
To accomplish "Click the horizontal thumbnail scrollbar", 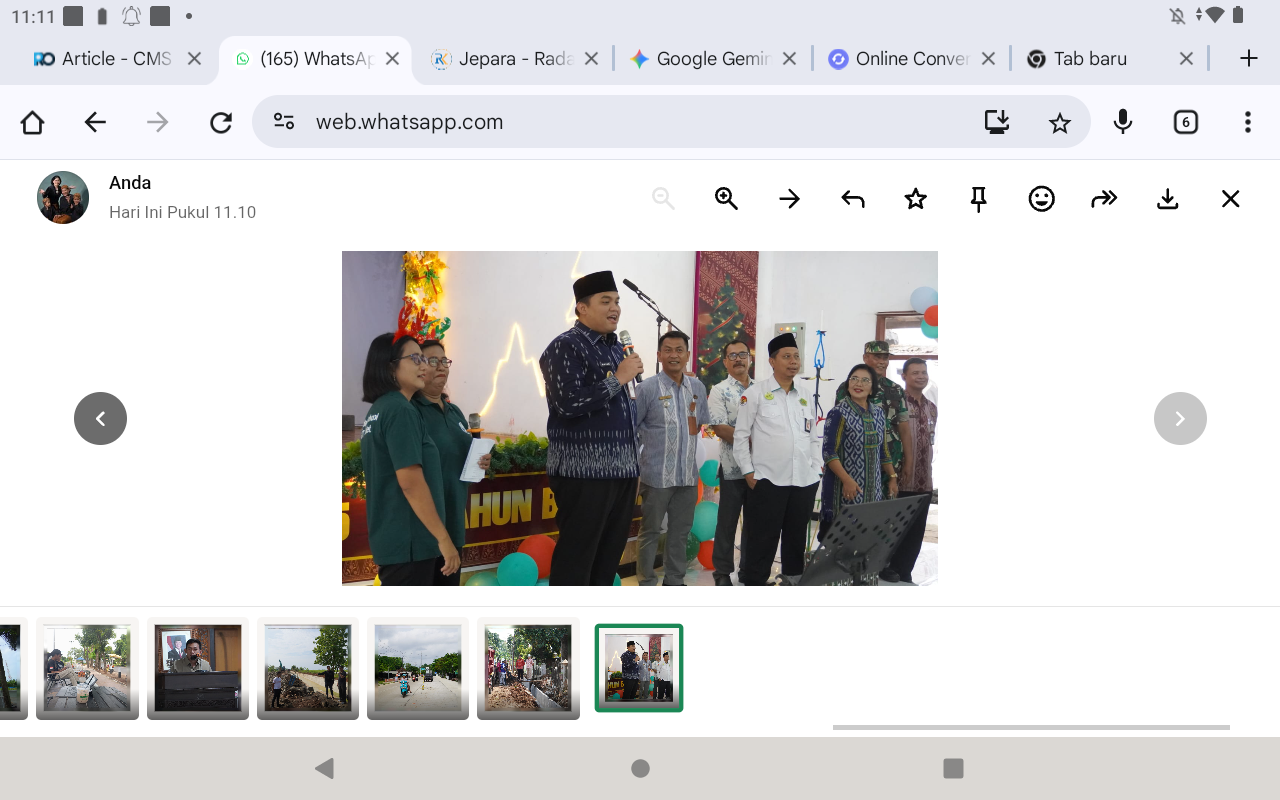I will pos(1031,727).
